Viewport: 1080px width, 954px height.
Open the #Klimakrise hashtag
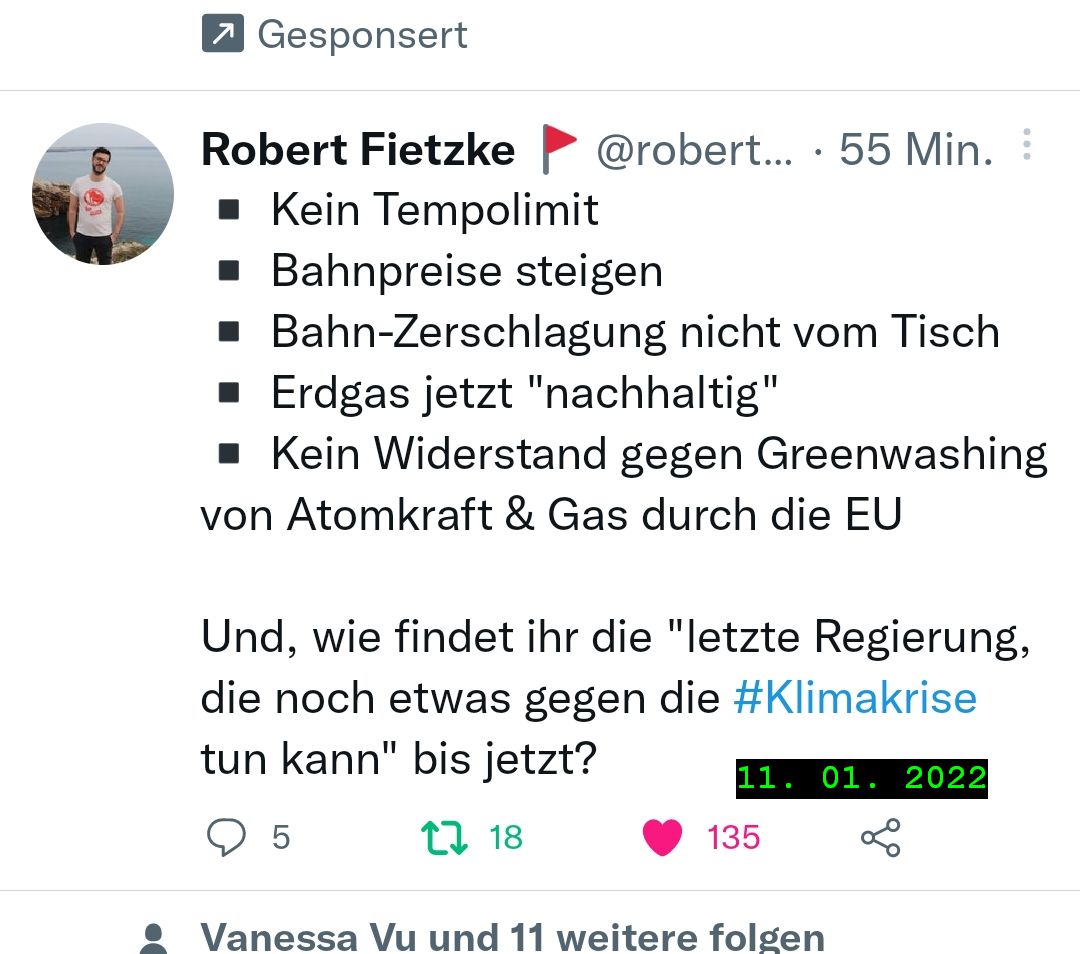pyautogui.click(x=854, y=697)
